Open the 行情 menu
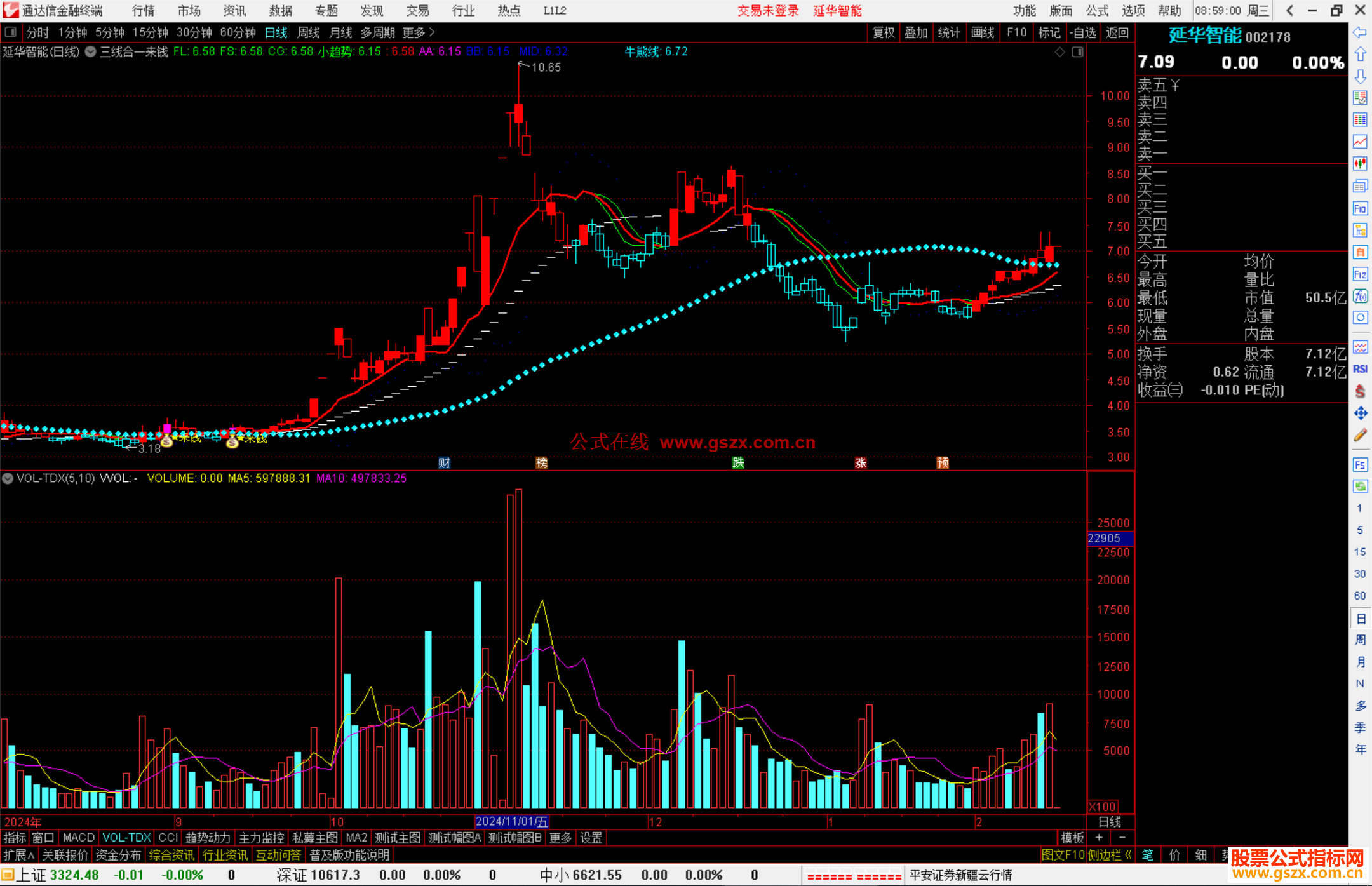1372x886 pixels. [144, 11]
